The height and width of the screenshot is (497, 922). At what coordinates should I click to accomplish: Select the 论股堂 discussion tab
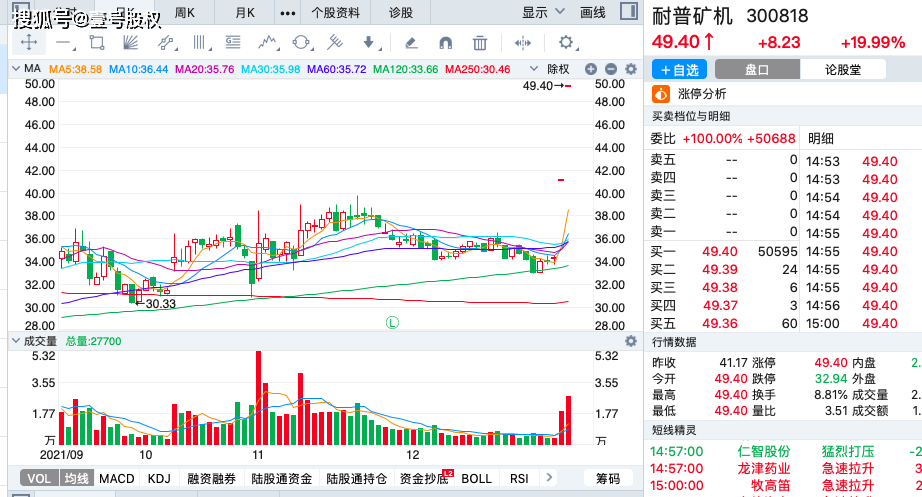pos(843,69)
